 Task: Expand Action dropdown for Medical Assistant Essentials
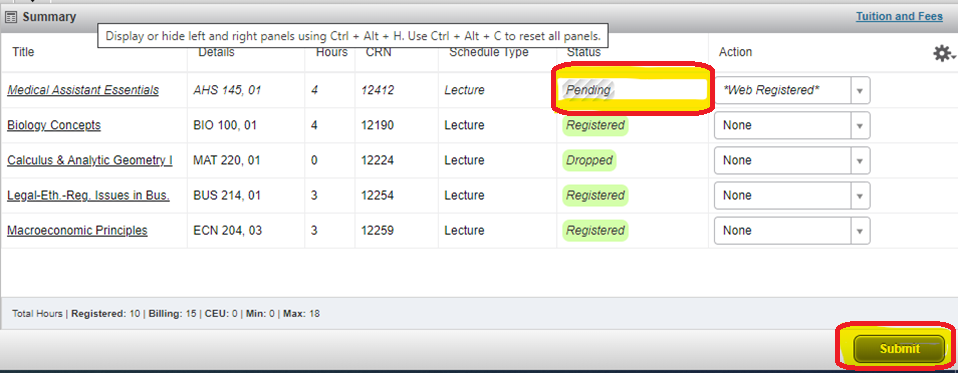pyautogui.click(x=792, y=90)
